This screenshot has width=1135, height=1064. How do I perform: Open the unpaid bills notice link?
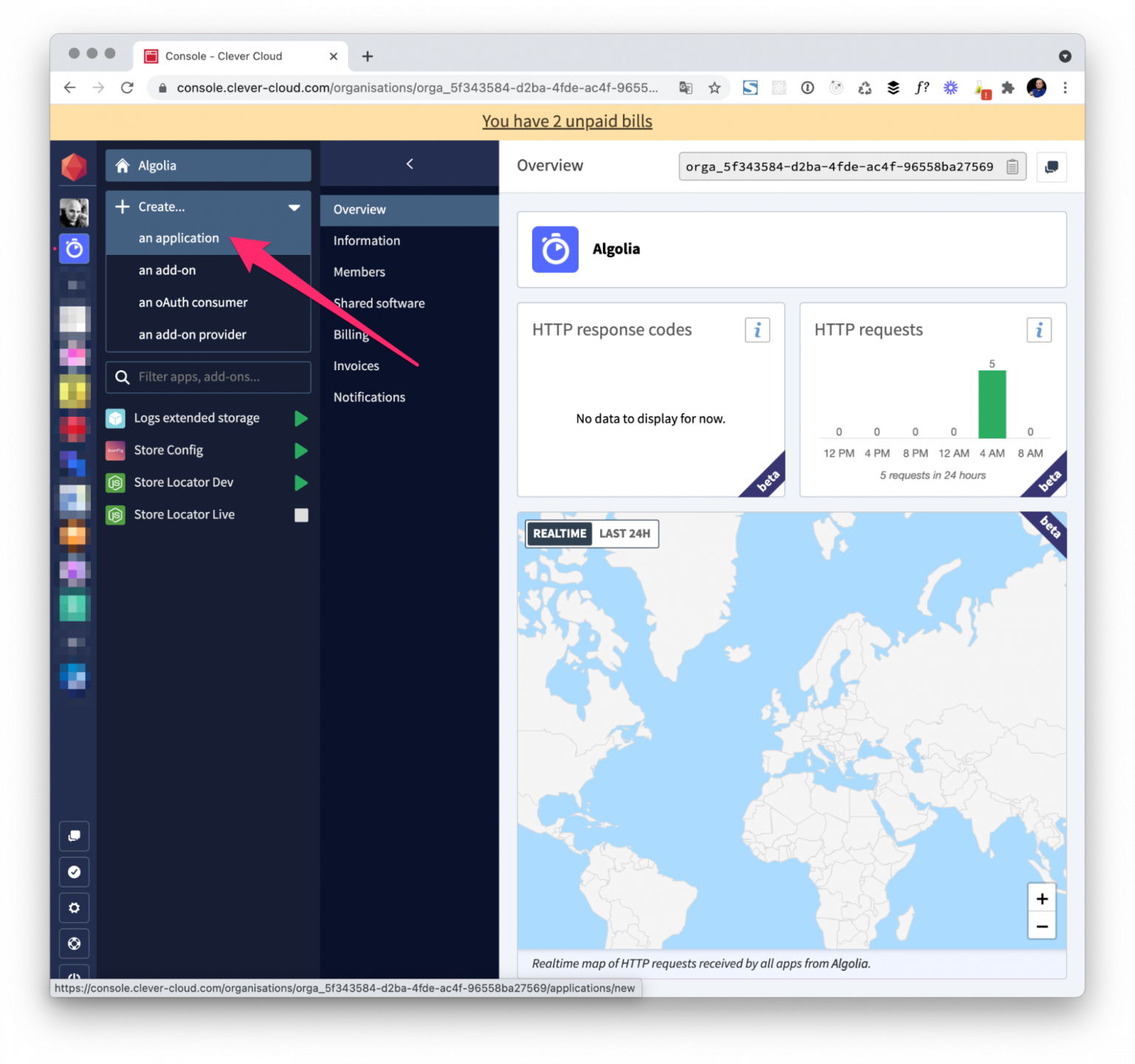tap(567, 121)
